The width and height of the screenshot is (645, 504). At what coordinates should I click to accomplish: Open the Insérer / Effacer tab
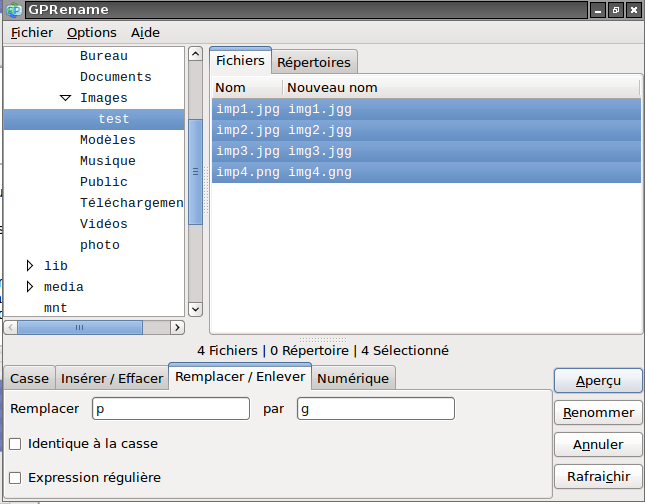pos(111,378)
